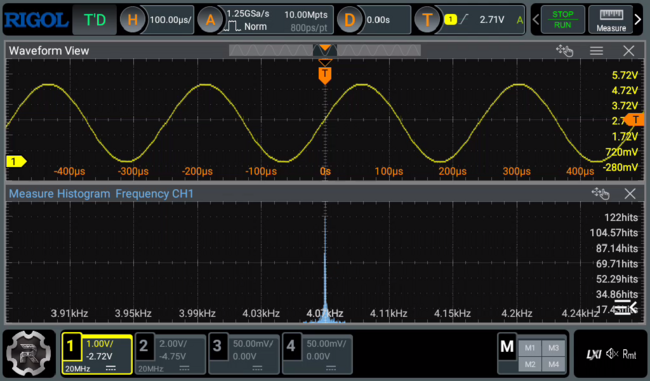Tap the RIGOL logo
Viewport: 650px width, 381px height.
(36, 19)
